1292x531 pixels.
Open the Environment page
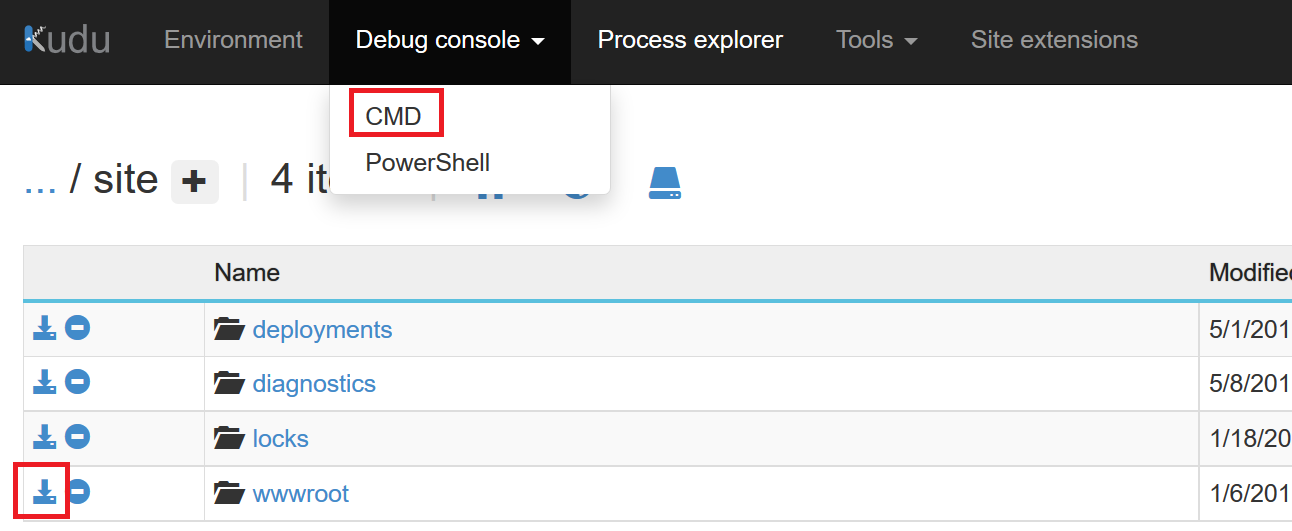(233, 40)
